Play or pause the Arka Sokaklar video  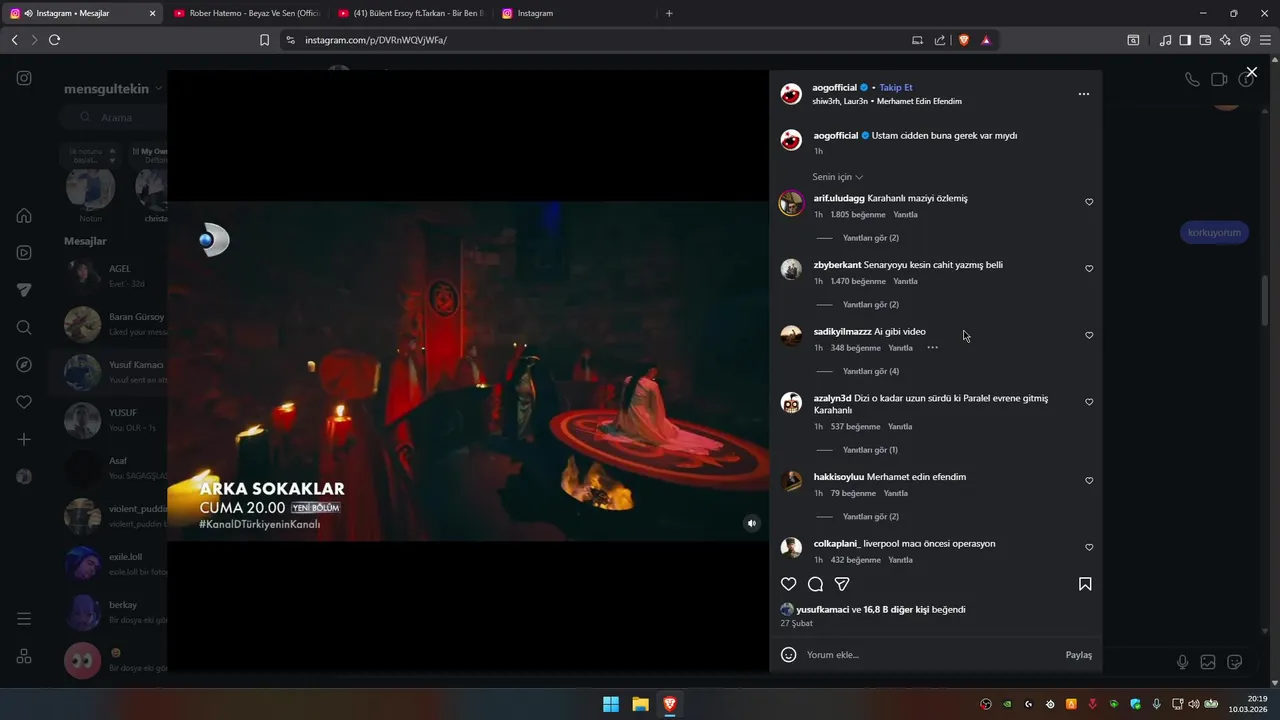tap(467, 371)
